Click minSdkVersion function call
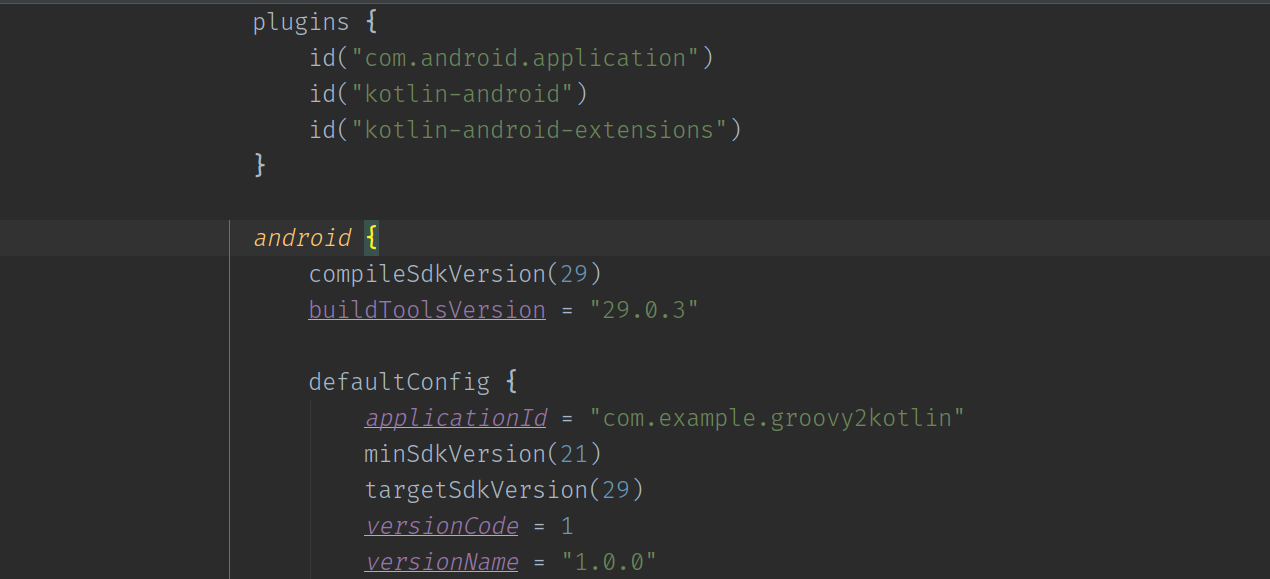 point(448,453)
